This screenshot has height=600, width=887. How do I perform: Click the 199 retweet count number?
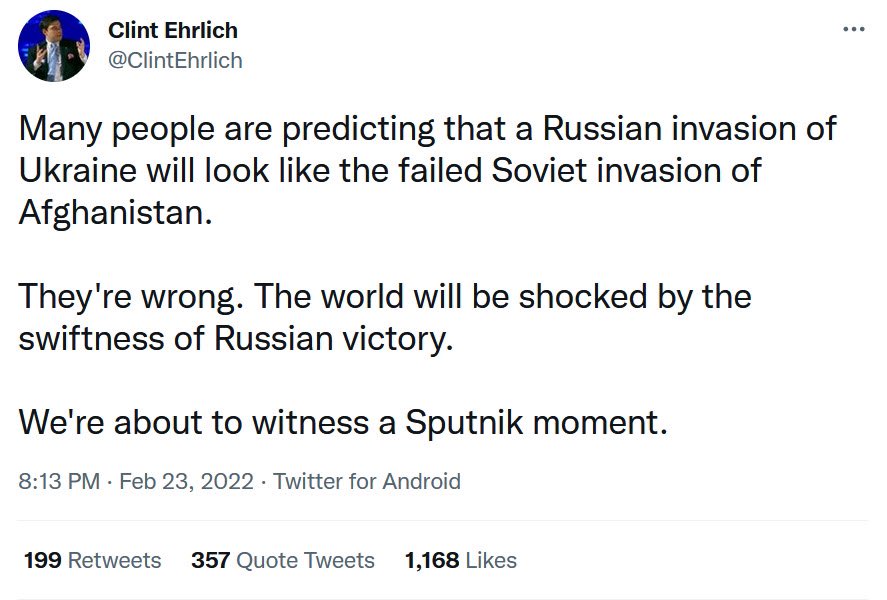41,560
